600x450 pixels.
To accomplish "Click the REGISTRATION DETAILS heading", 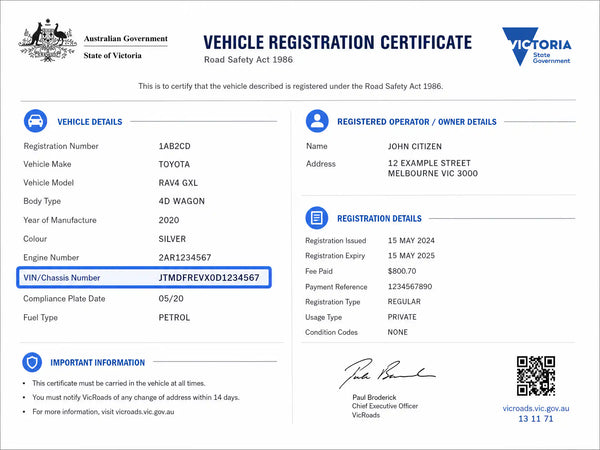I will coord(379,218).
